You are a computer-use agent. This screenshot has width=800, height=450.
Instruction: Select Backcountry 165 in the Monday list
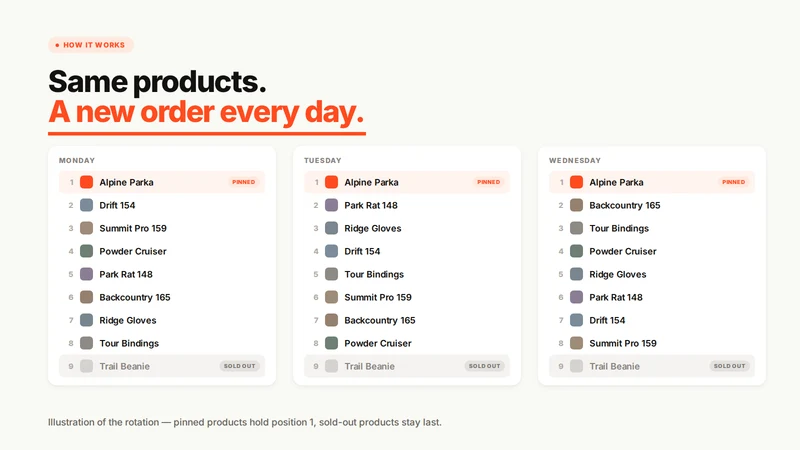point(162,297)
